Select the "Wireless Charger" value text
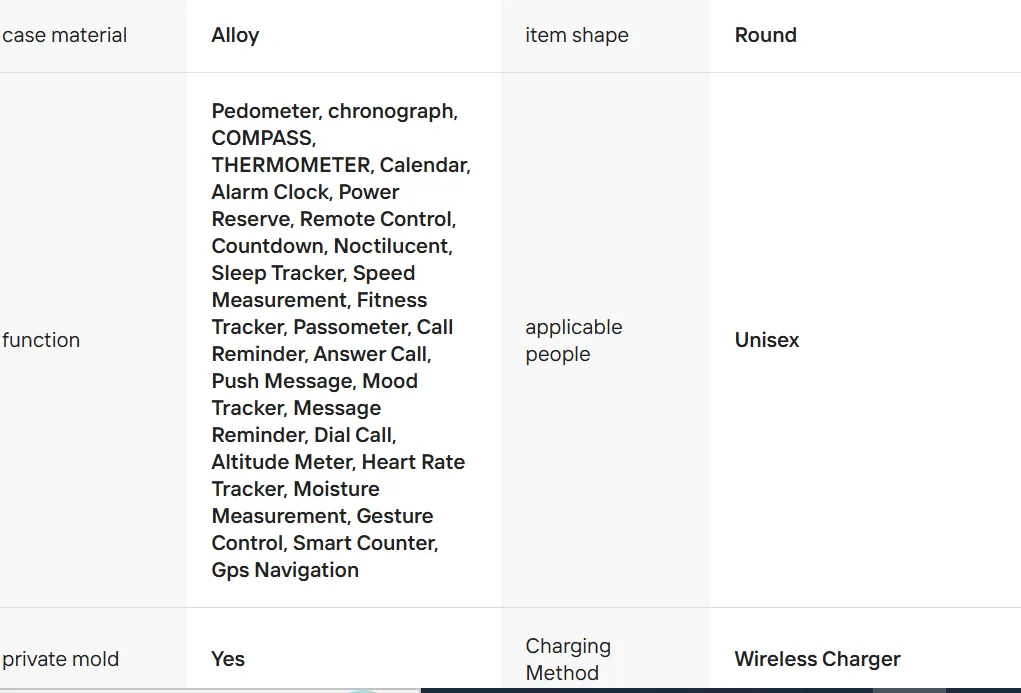Image resolution: width=1021 pixels, height=693 pixels. click(x=817, y=659)
